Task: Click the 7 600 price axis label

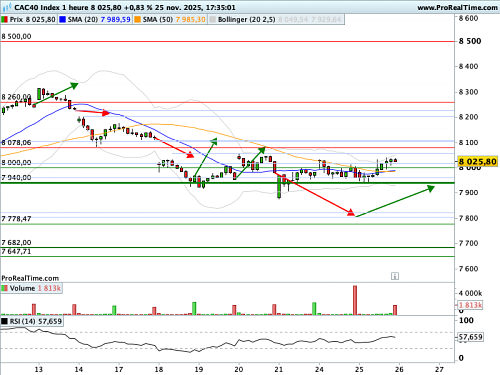Action: click(x=468, y=269)
